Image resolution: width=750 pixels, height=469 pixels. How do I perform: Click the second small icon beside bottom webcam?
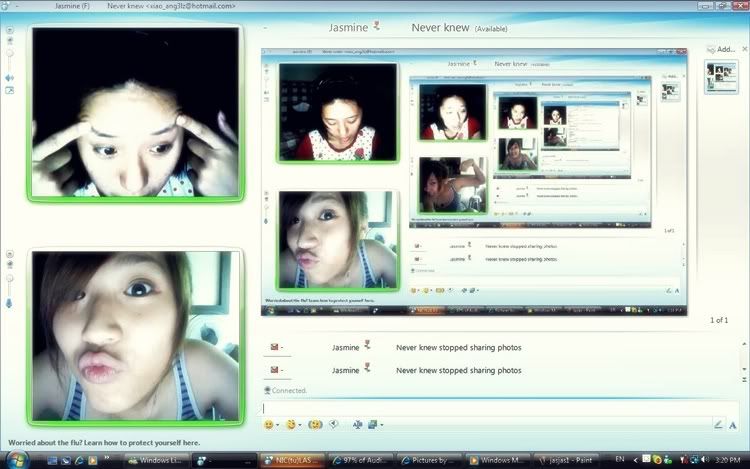click(10, 264)
